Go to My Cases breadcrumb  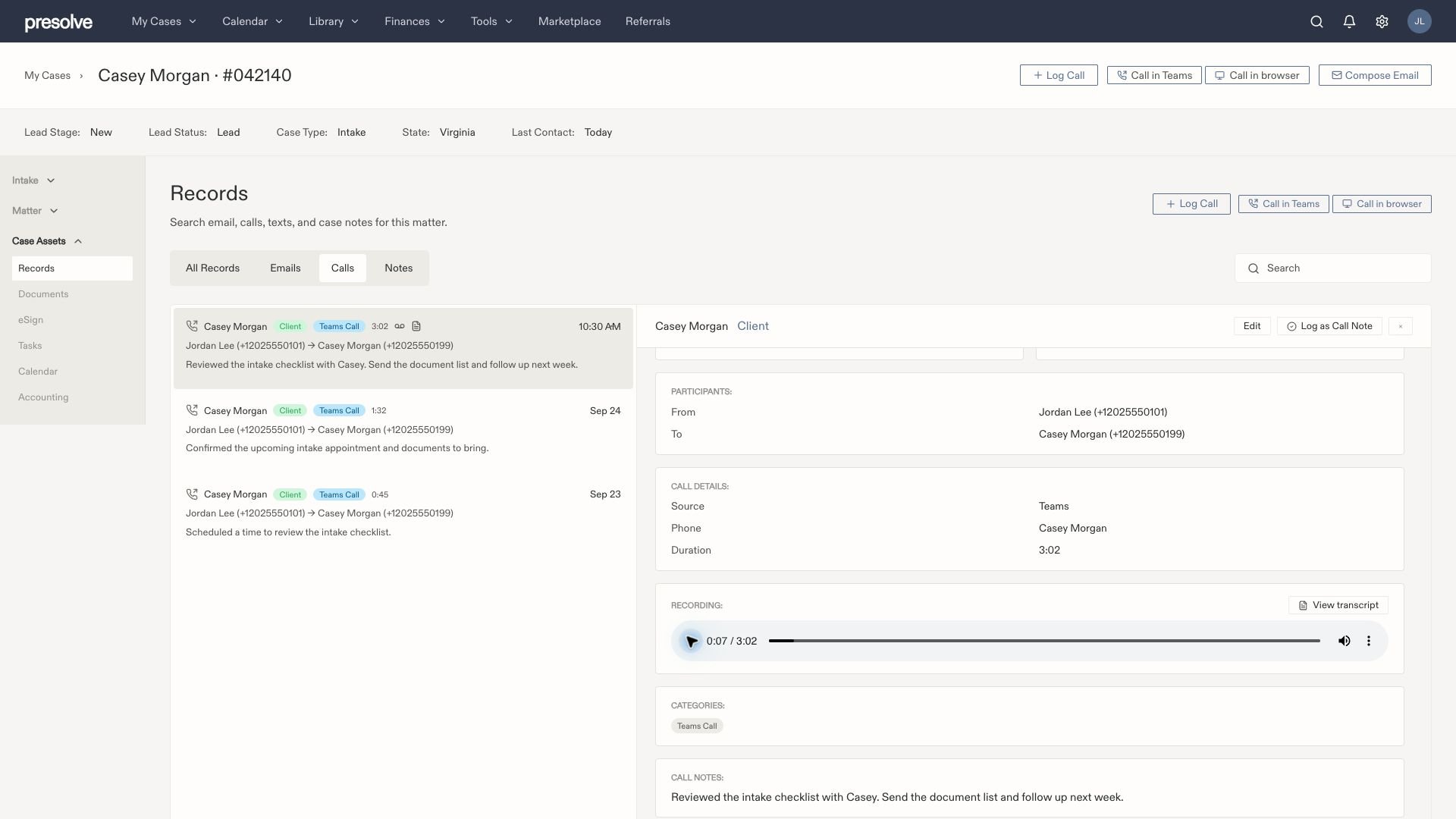[47, 75]
